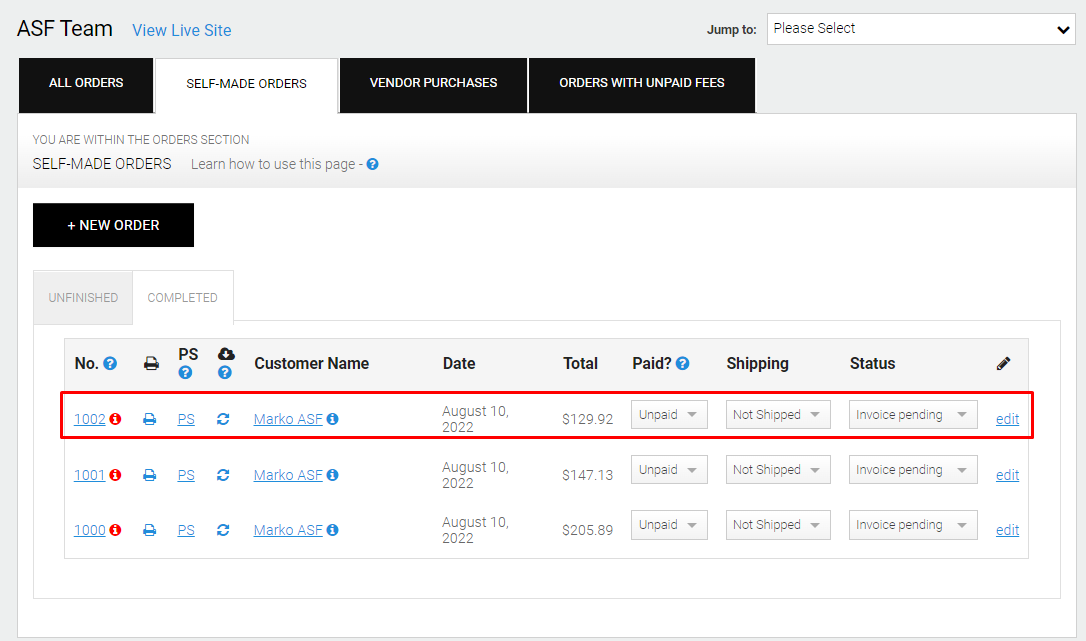Screen dimensions: 1086x641
Task: Select the Self-Made Orders tab
Action: [247, 85]
